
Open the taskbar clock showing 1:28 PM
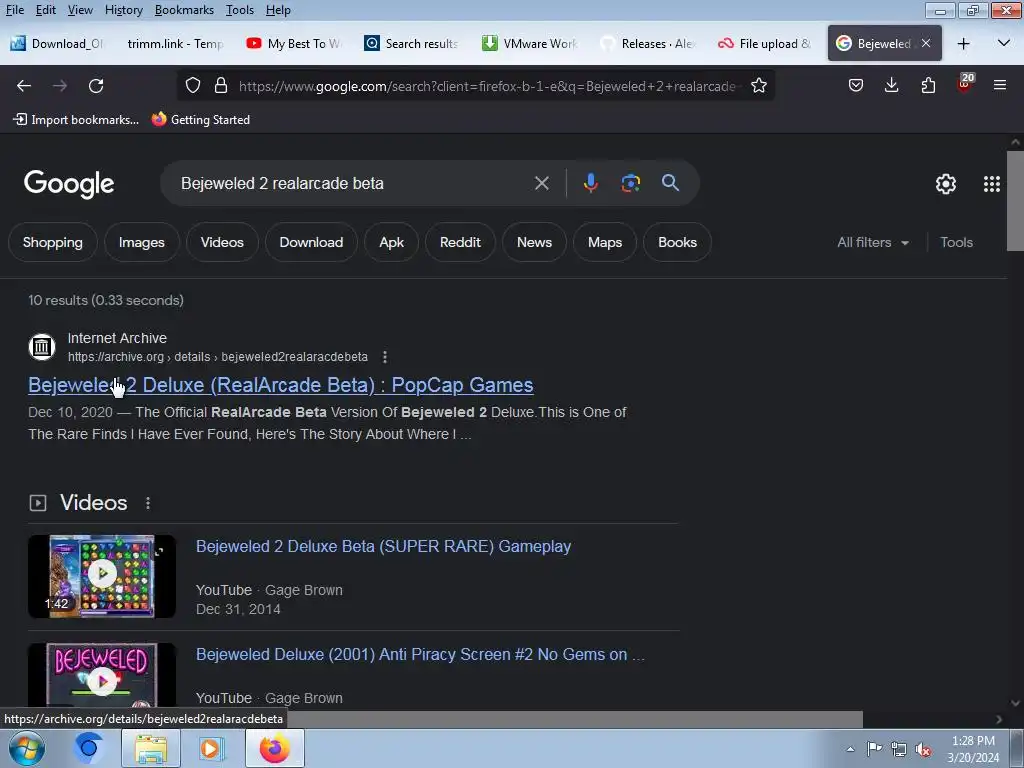point(973,749)
